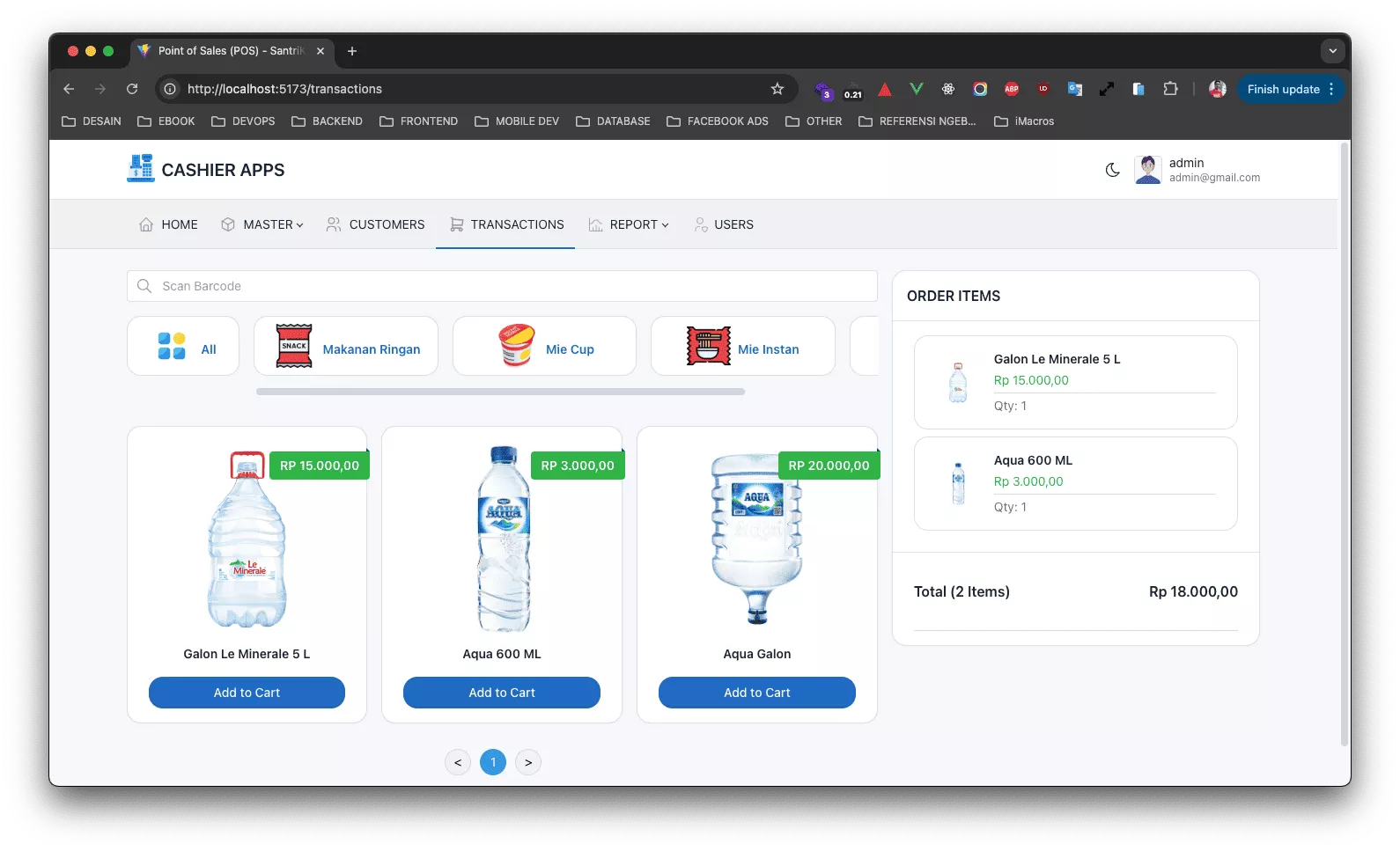Click the Google Translate extension icon

(x=1075, y=89)
